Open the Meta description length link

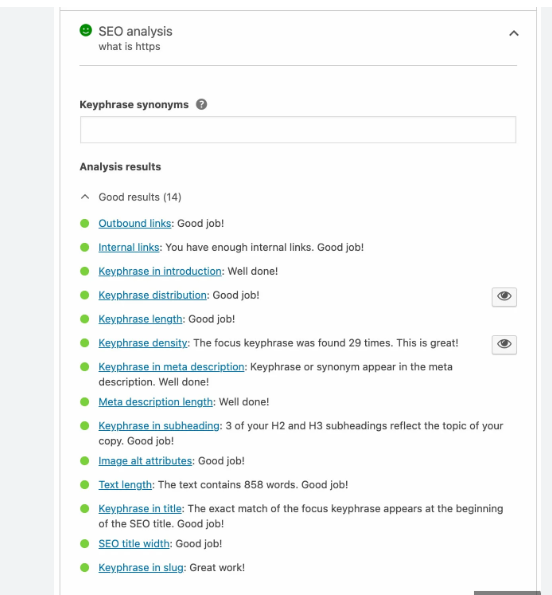156,402
